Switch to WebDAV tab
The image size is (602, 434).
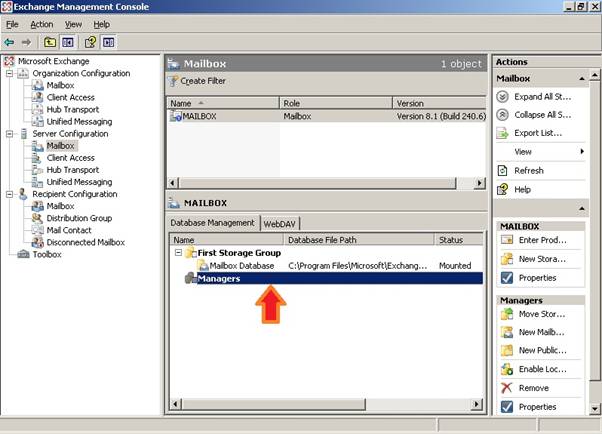(x=280, y=224)
